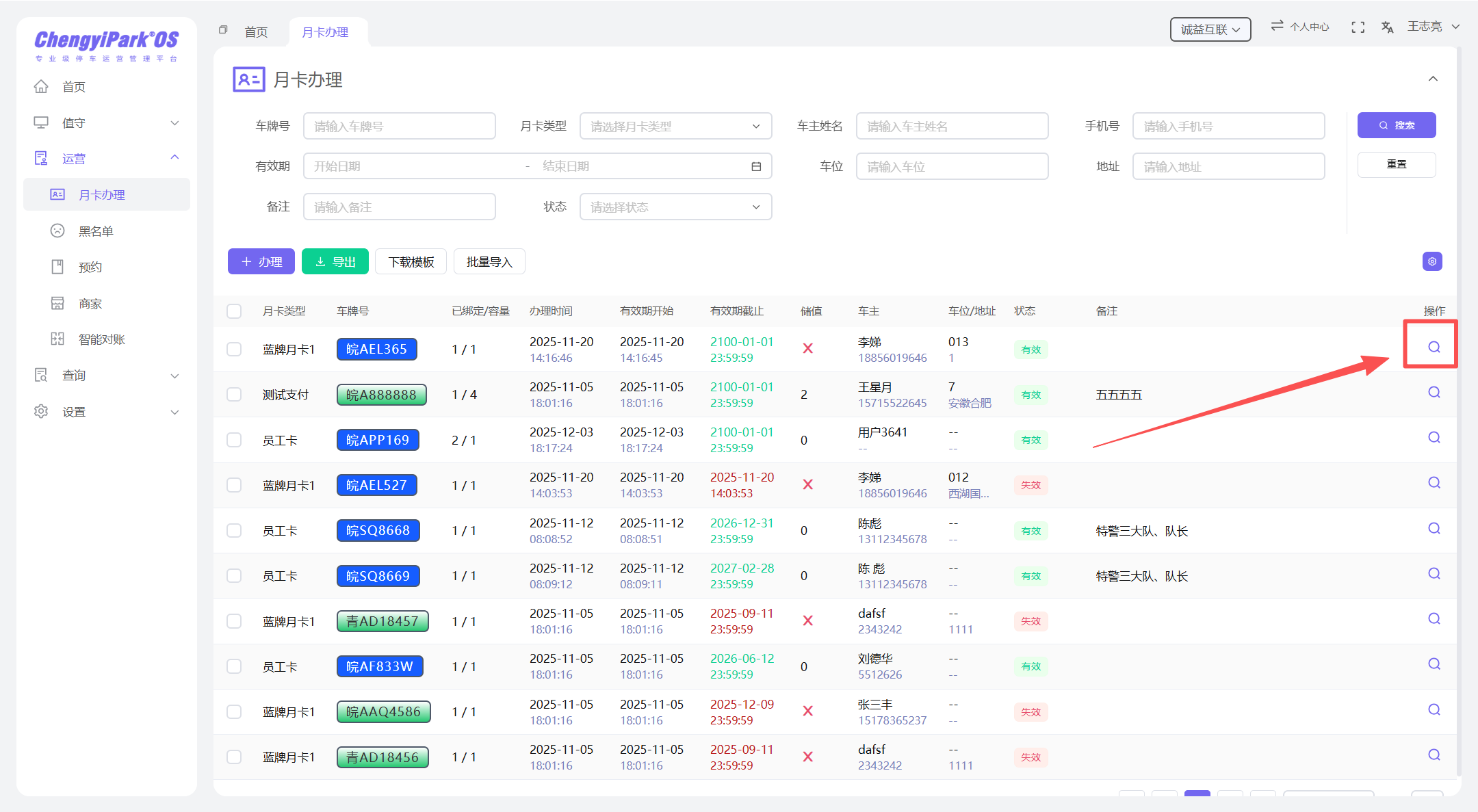Click the fullscreen toggle icon
1478x812 pixels.
(x=1358, y=27)
